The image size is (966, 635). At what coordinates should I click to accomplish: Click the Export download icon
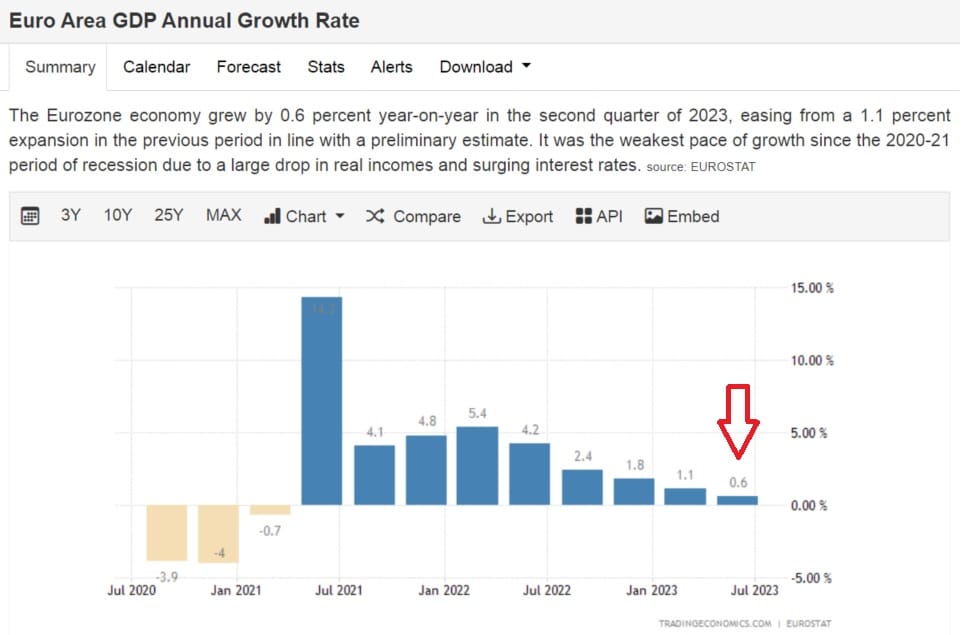tap(491, 216)
